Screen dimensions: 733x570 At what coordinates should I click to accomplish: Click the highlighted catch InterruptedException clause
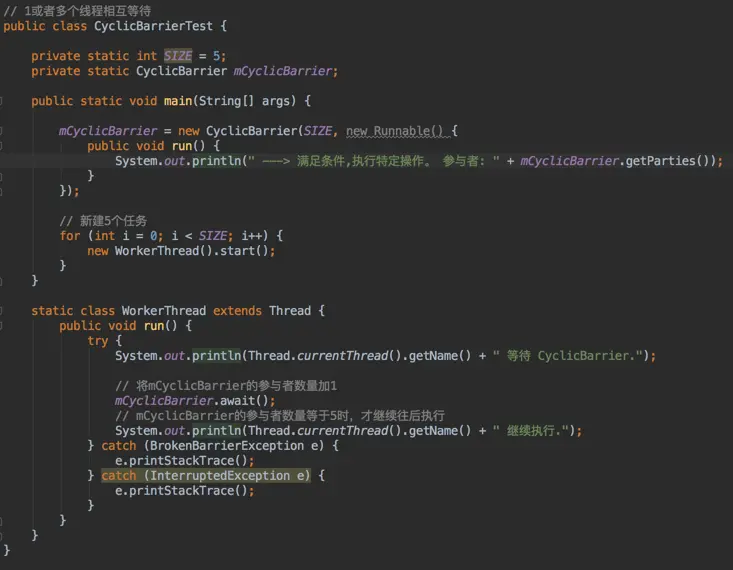coord(206,476)
